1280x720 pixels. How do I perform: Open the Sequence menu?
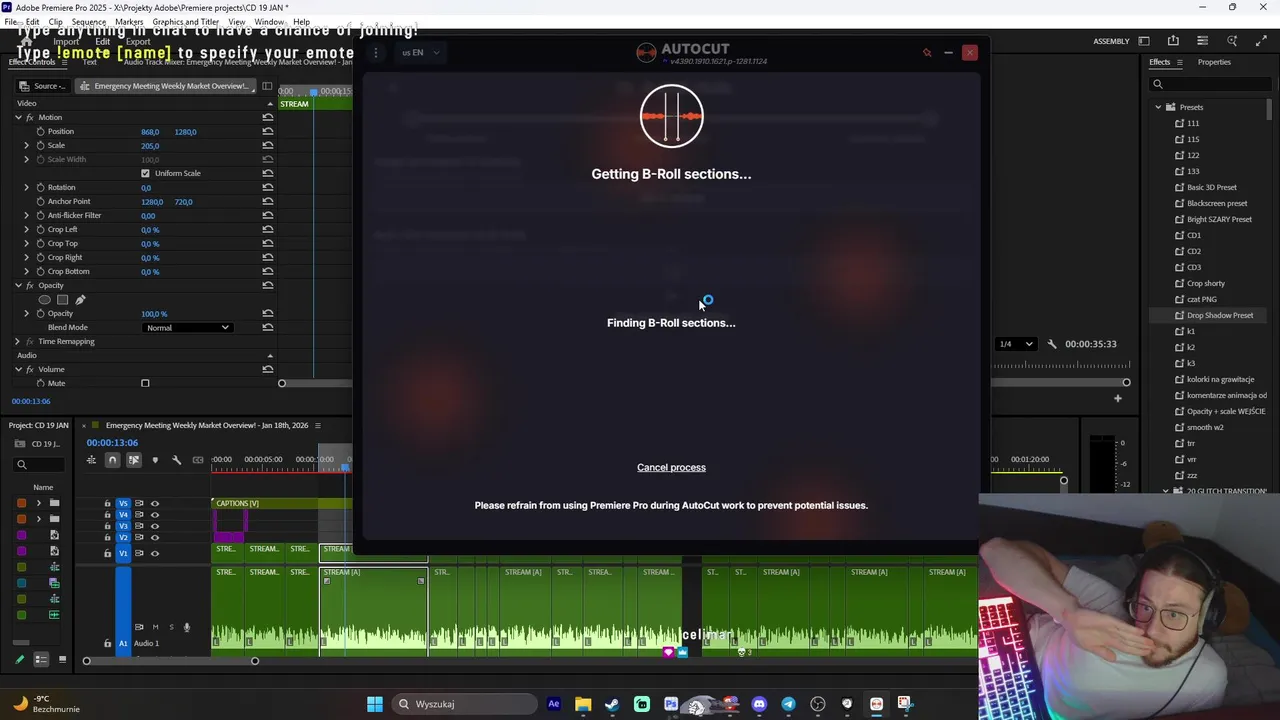click(89, 21)
